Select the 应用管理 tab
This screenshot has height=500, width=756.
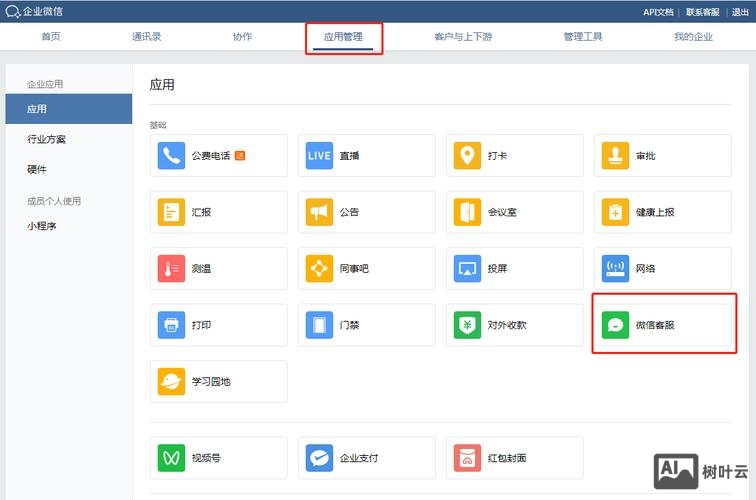click(x=343, y=37)
